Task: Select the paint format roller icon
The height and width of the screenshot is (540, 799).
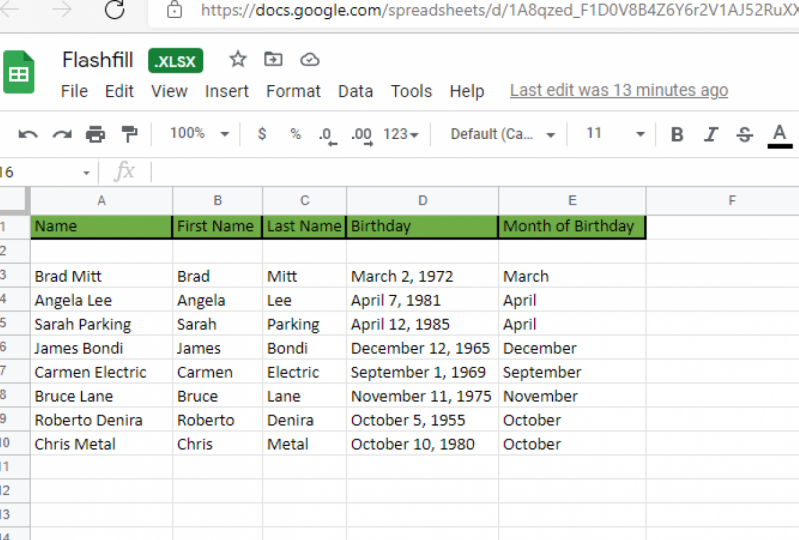Action: click(x=129, y=134)
